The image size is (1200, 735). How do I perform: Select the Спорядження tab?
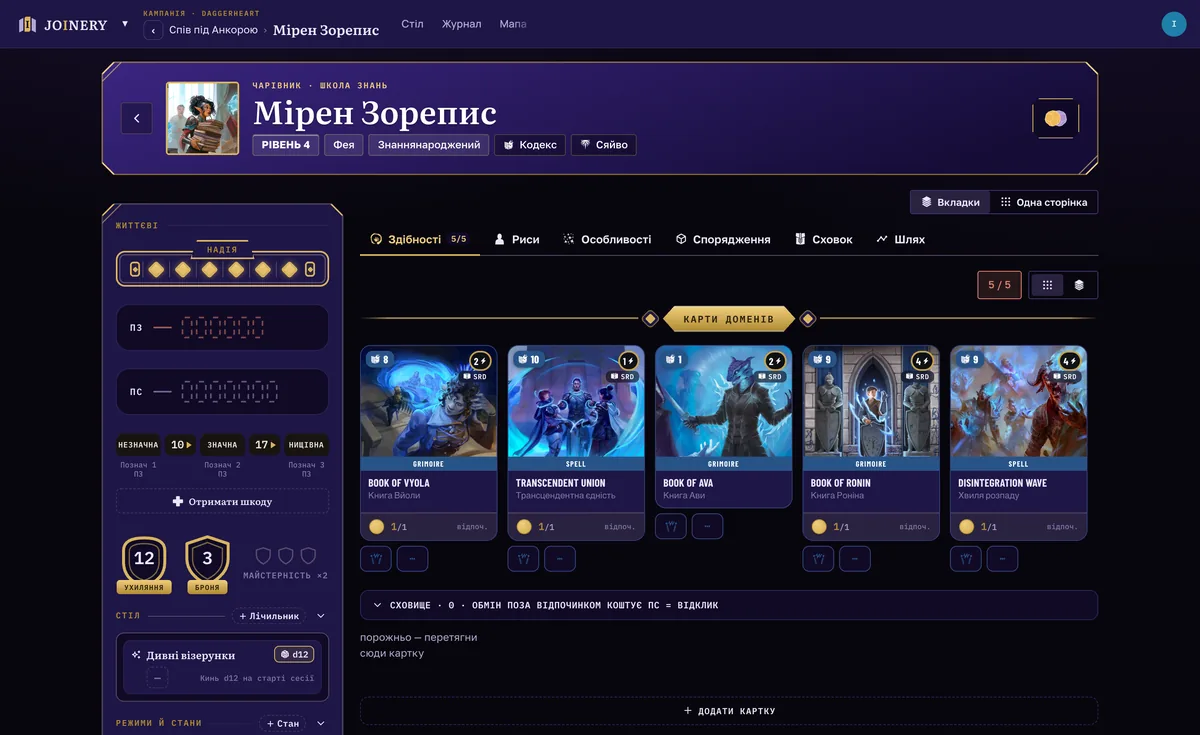[723, 240]
